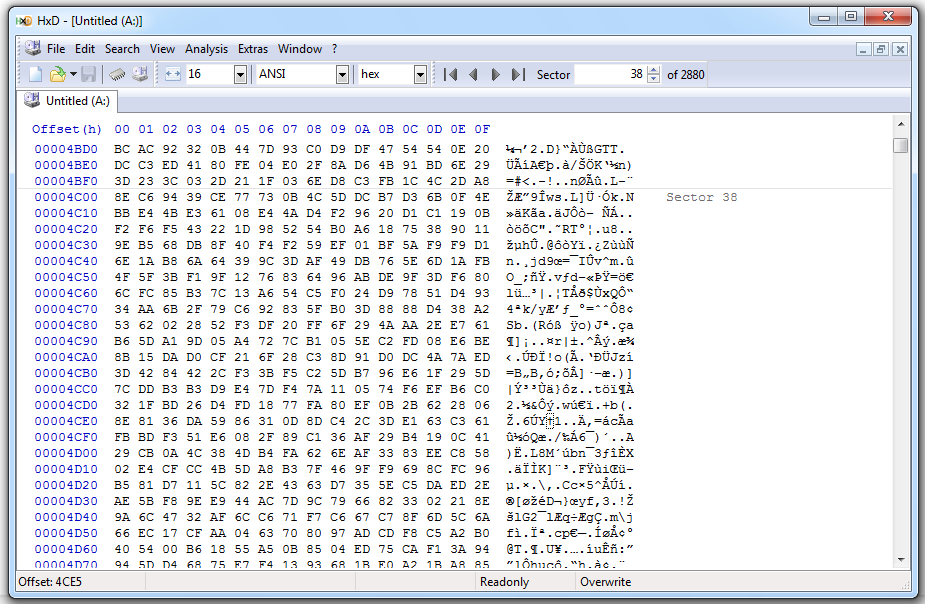This screenshot has height=604, width=925.
Task: Click the first byte 53 in row 00004C80
Action: pos(122,325)
